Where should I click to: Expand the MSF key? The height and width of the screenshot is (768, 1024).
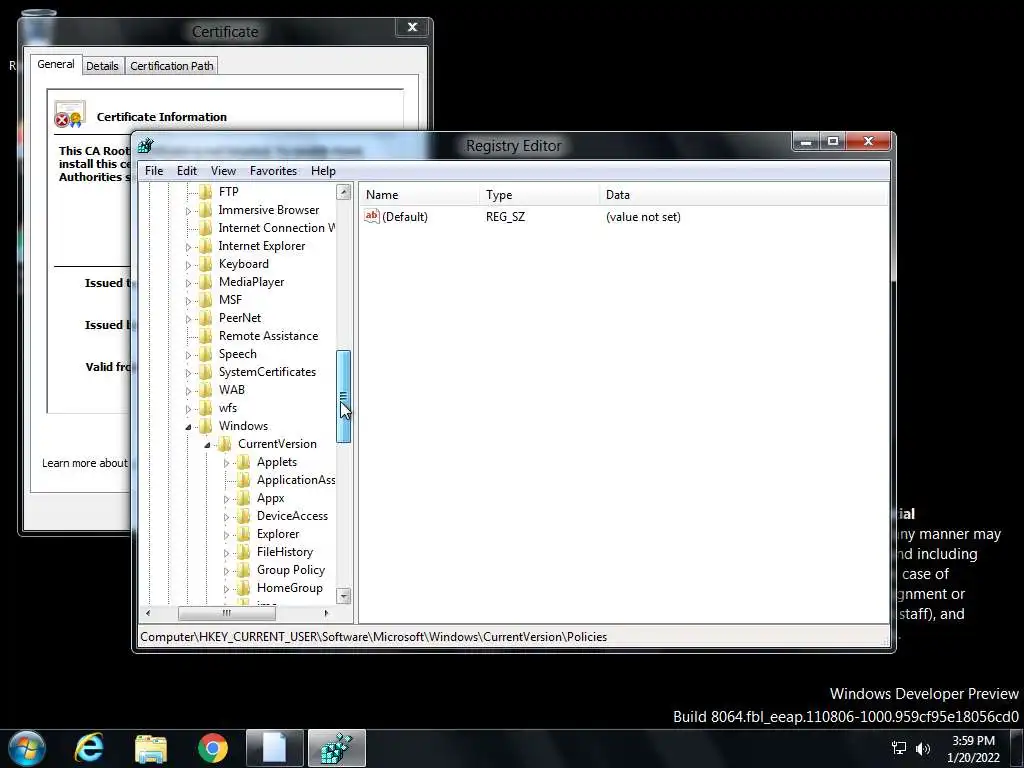click(188, 301)
